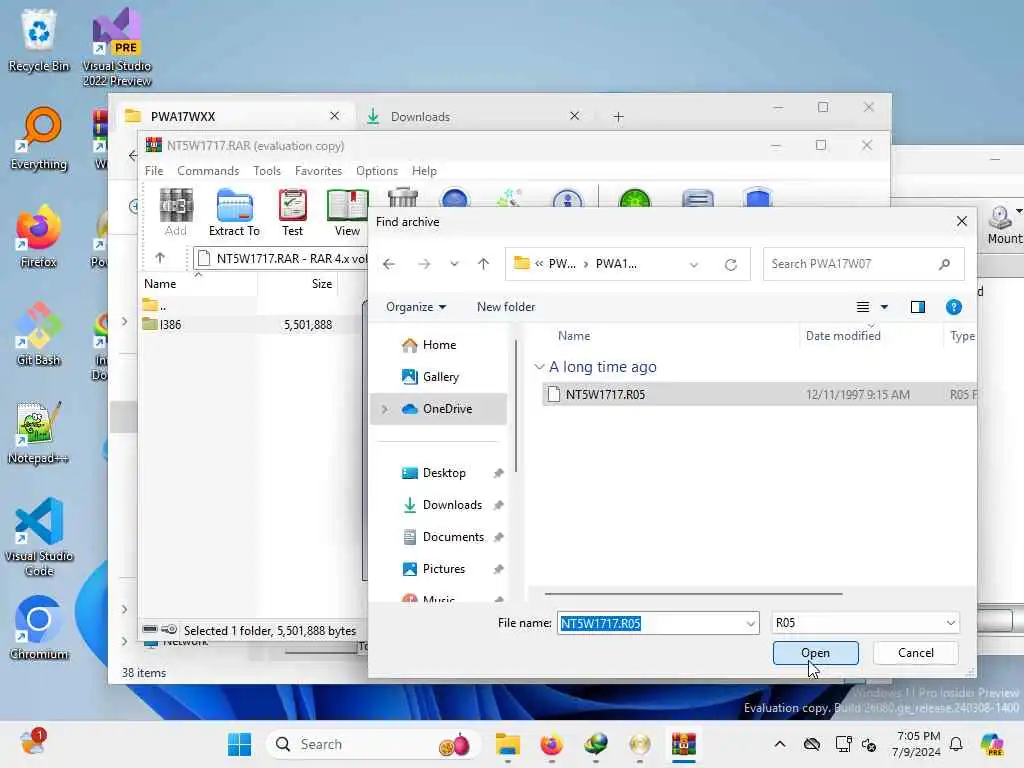Viewport: 1024px width, 768px height.
Task: Open the WinRAR File menu
Action: click(x=154, y=171)
